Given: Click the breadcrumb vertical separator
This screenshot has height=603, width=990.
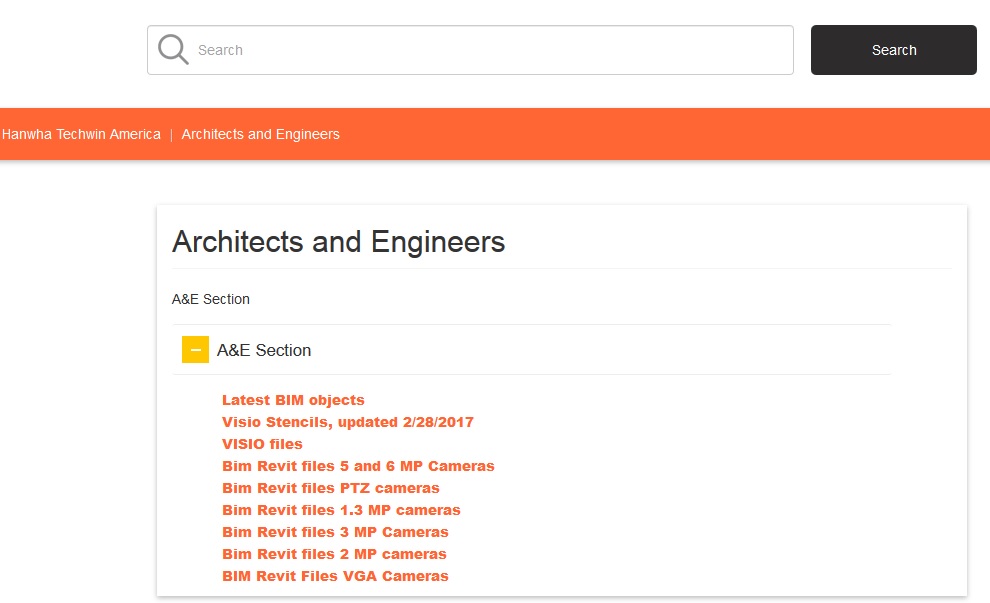Looking at the screenshot, I should (171, 134).
